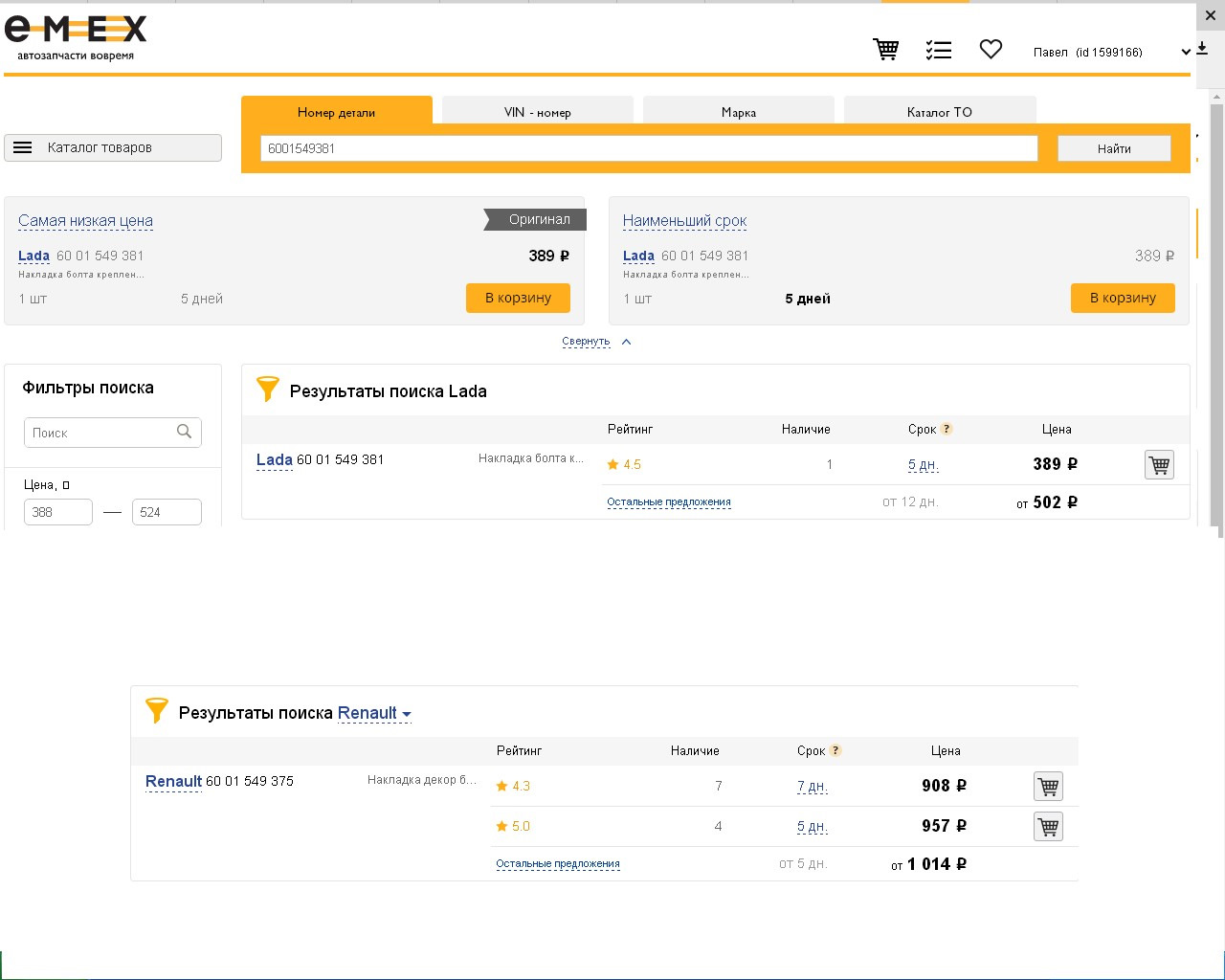Click the 4.3 star rating
Viewport: 1225px width, 980px height.
click(x=513, y=786)
